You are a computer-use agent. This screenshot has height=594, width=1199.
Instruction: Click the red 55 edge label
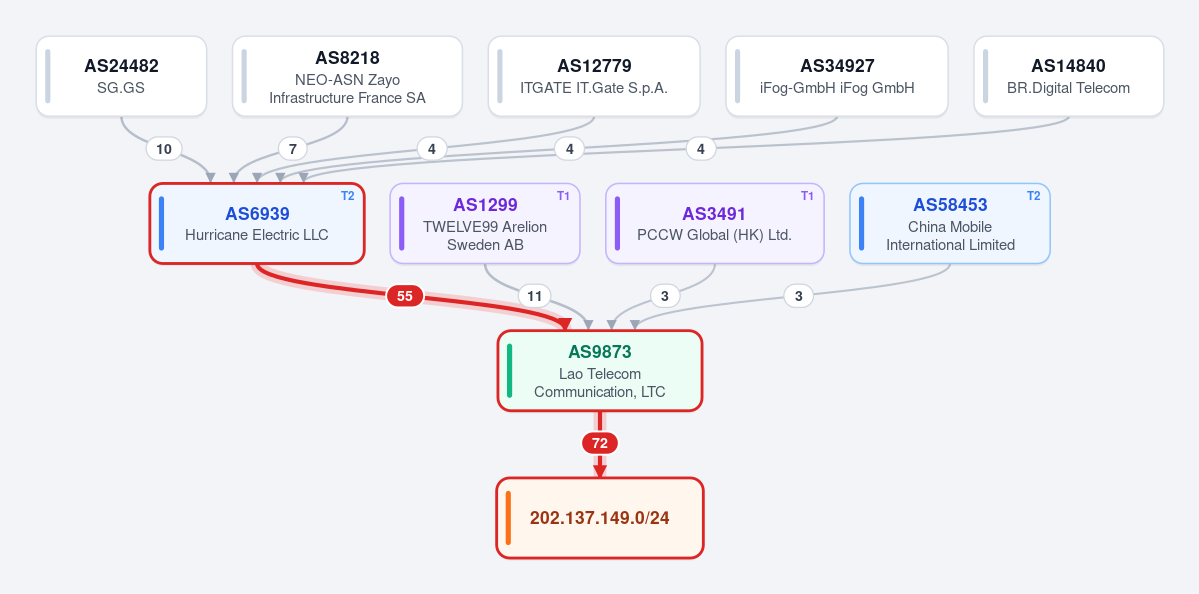[x=405, y=296]
